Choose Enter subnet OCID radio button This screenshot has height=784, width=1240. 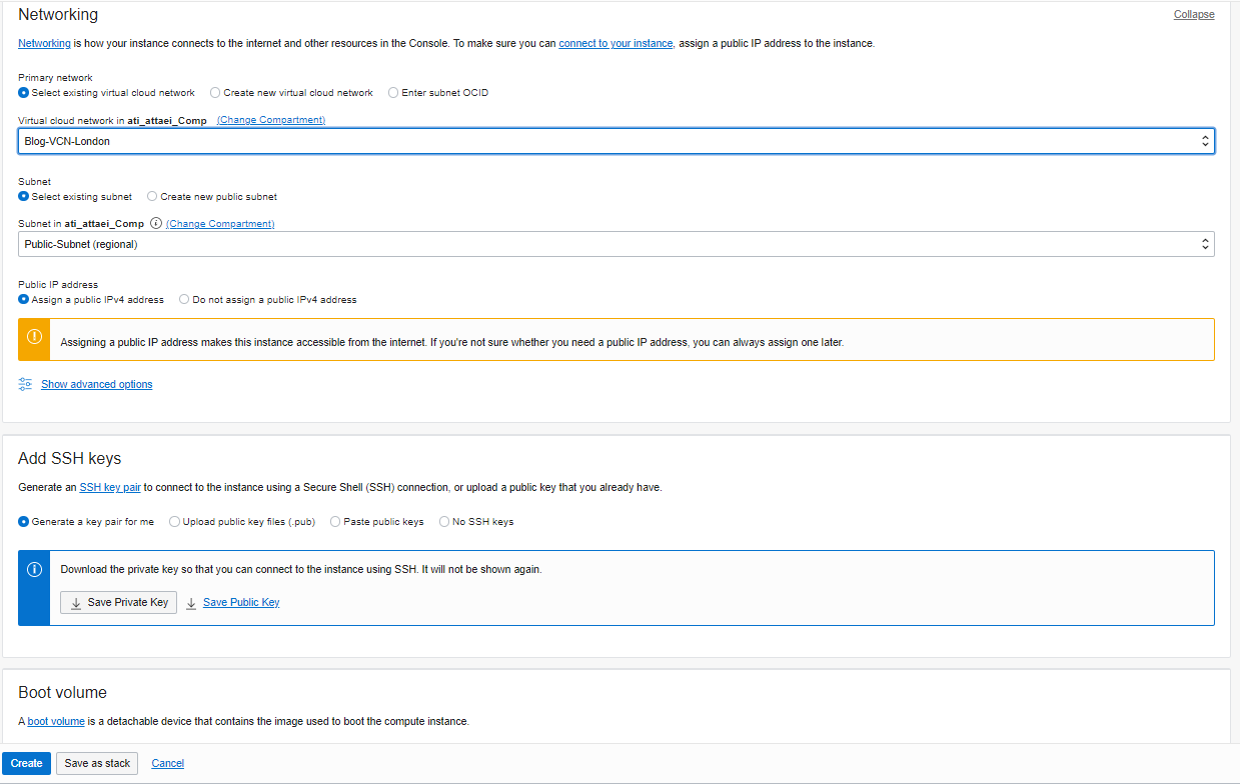393,93
